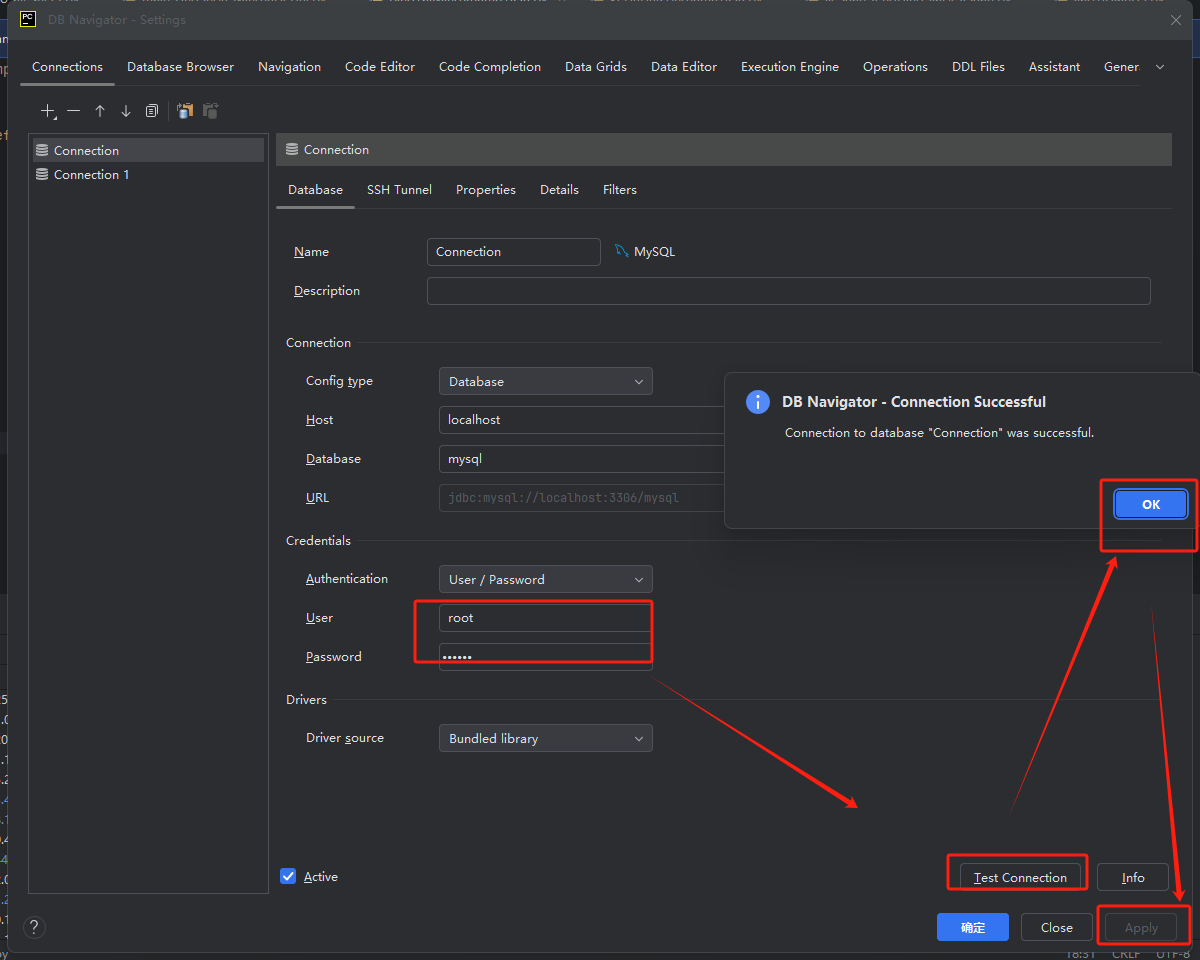
Task: Open the Data Grids tab
Action: (x=596, y=67)
